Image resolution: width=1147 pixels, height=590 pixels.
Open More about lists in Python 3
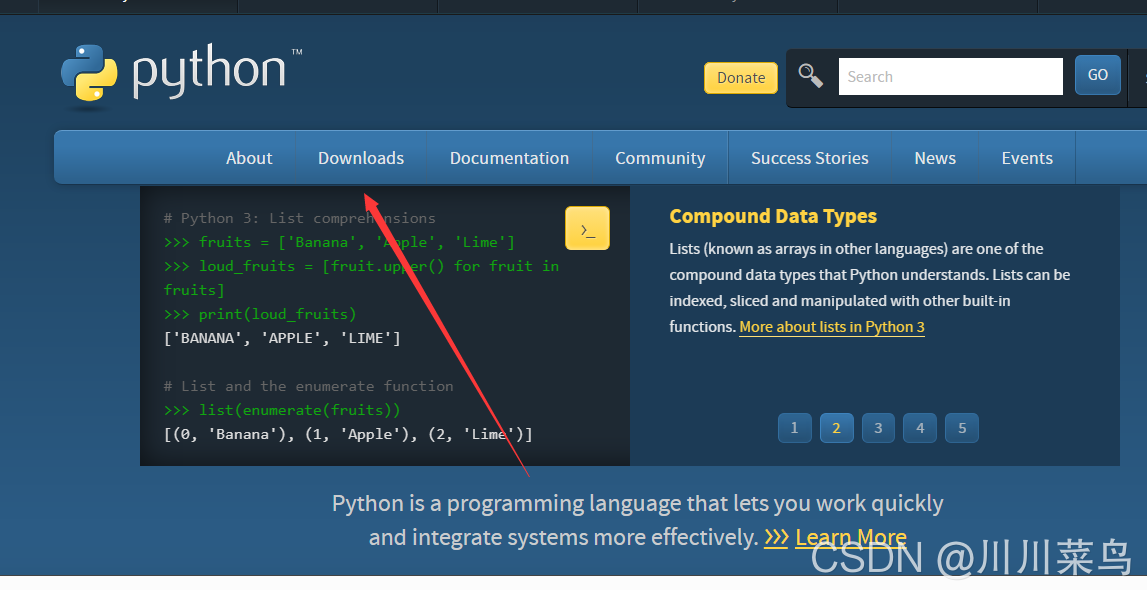click(x=832, y=327)
